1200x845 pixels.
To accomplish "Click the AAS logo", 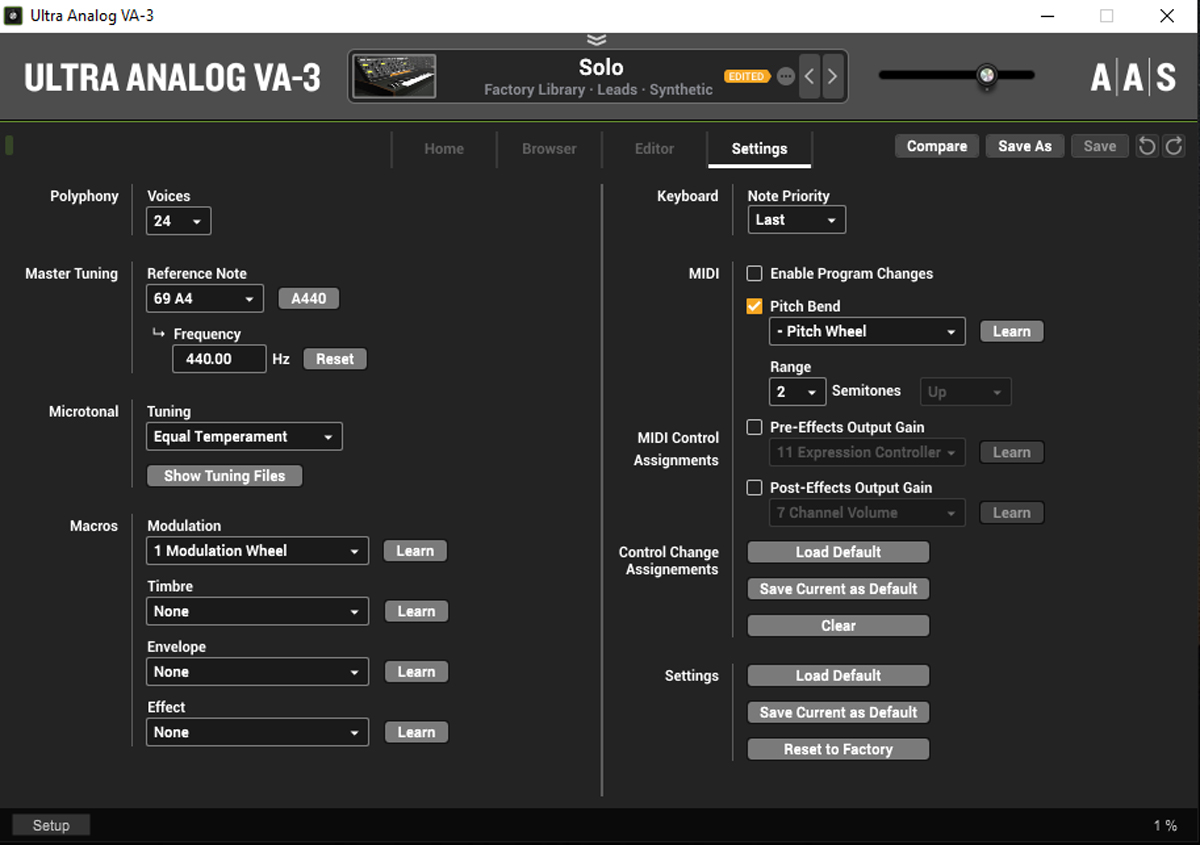I will [1133, 76].
